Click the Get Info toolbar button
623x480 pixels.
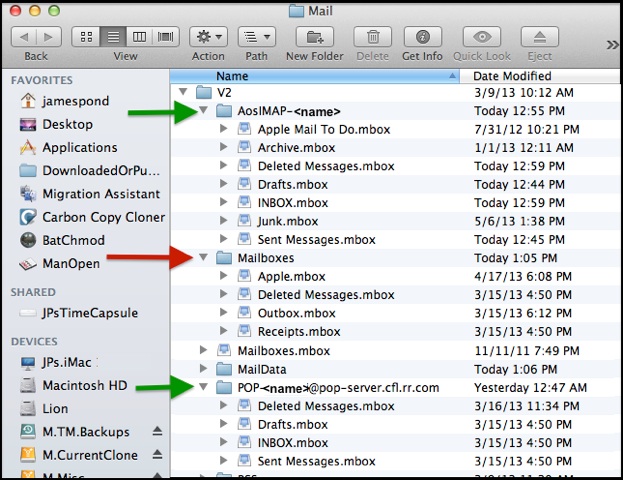[x=422, y=37]
